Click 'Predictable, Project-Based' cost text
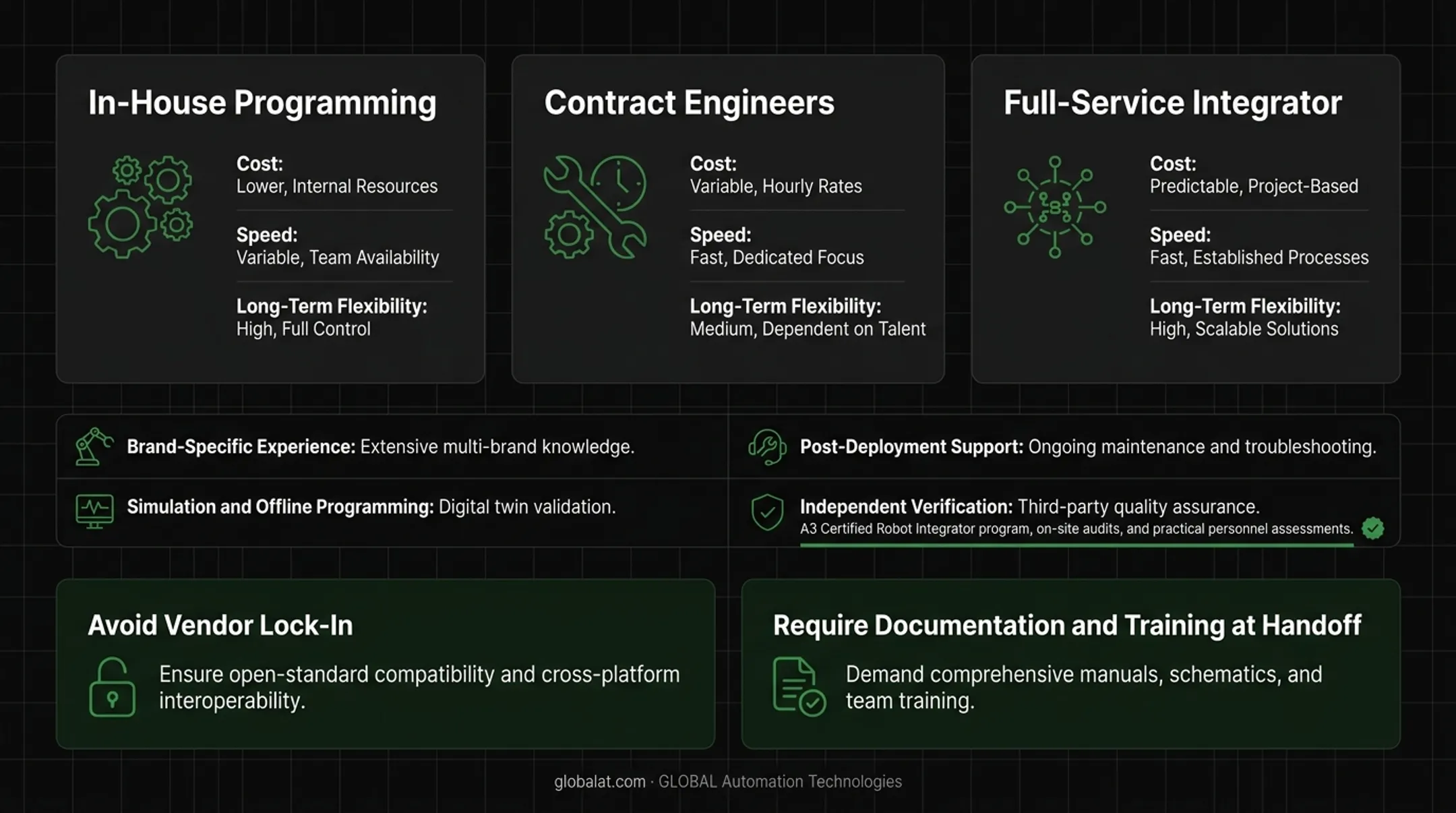 tap(1254, 186)
